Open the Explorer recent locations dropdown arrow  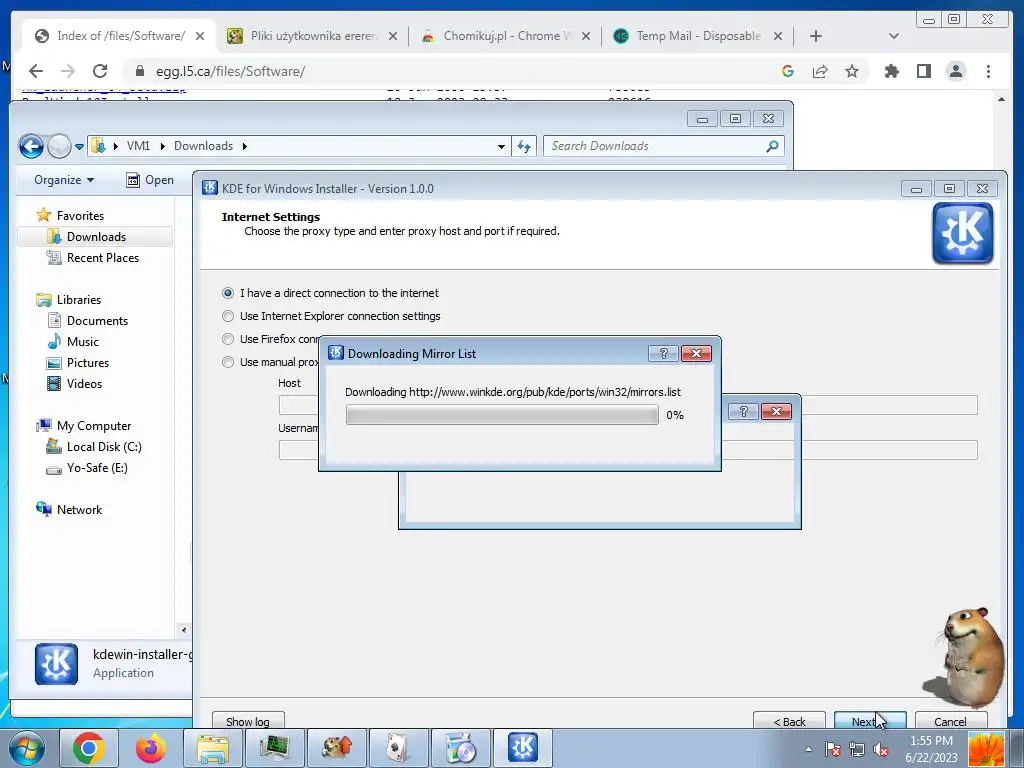[79, 147]
